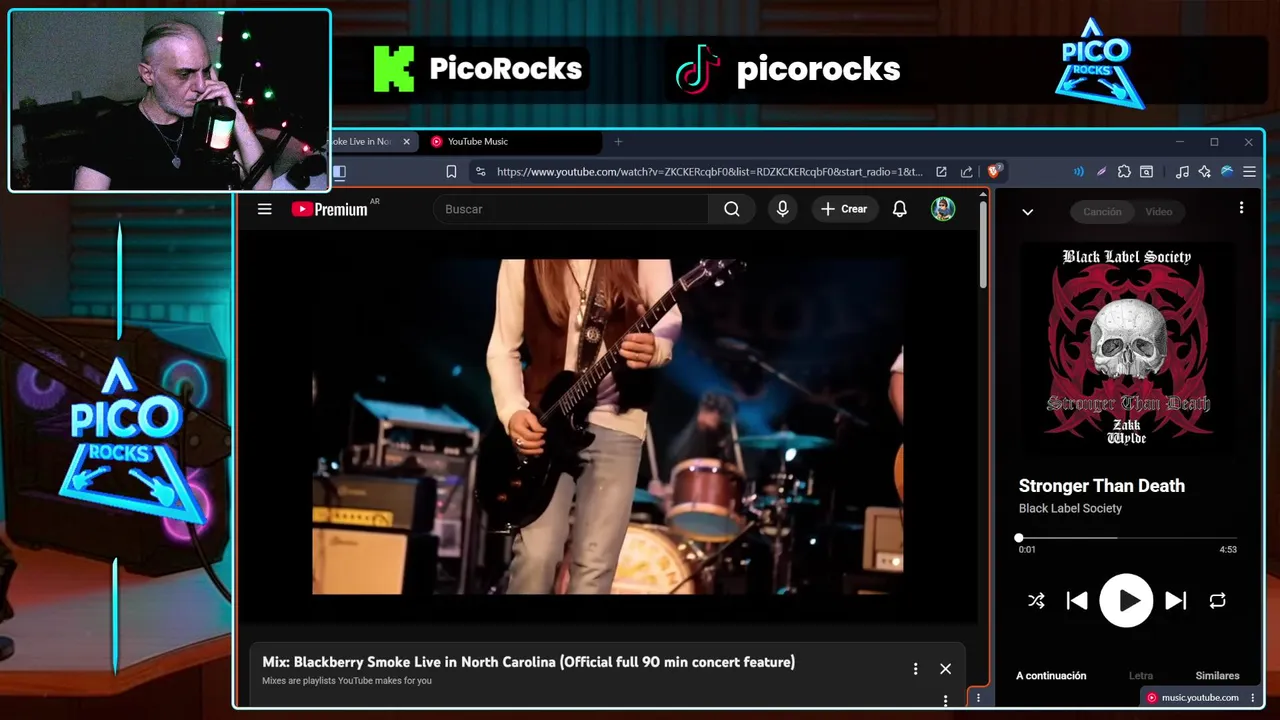The width and height of the screenshot is (1280, 720).
Task: Click the Blackberry Smoke concert video player
Action: [608, 427]
